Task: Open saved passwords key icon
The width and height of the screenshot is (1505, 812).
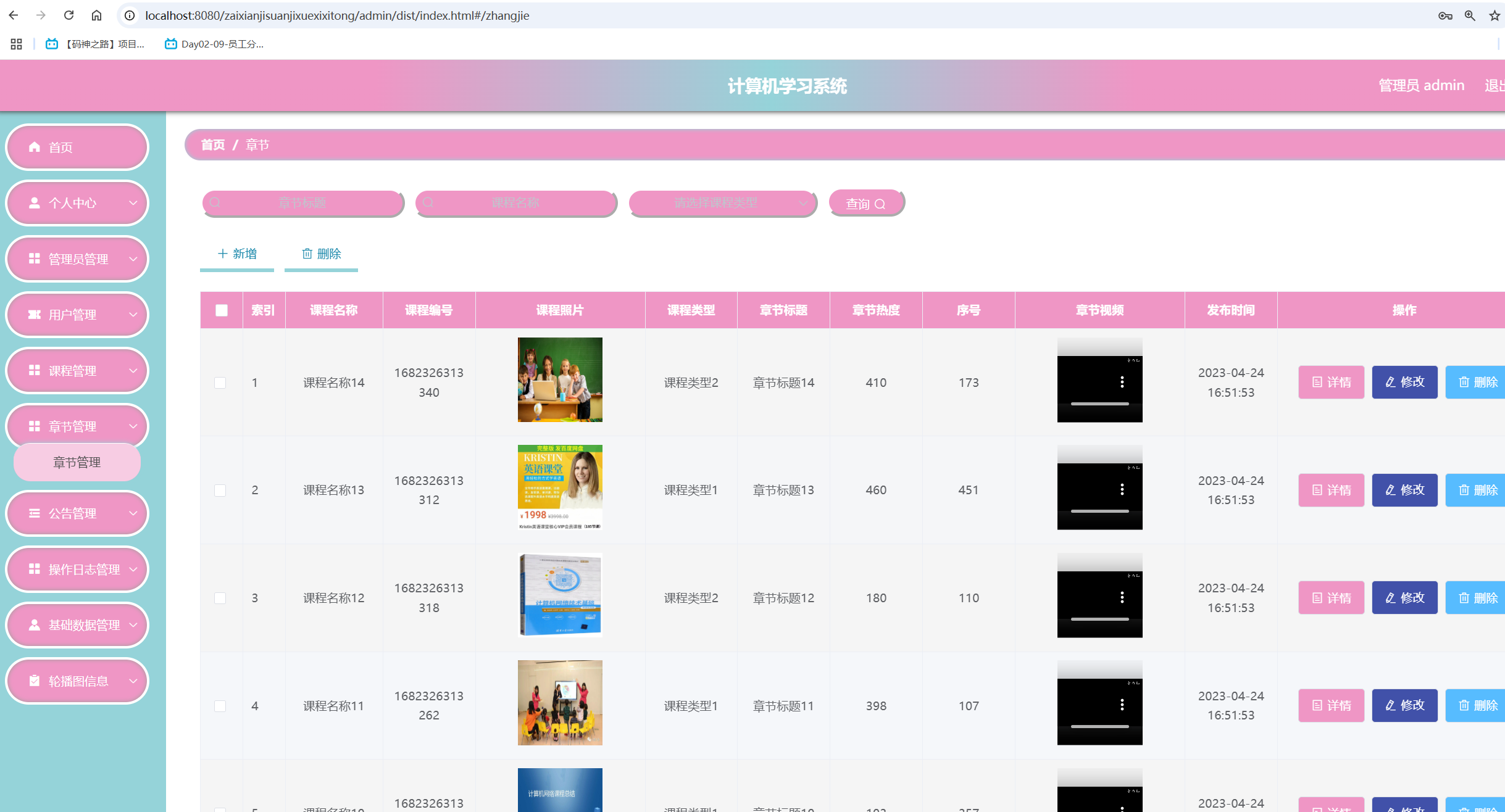Action: point(1445,15)
